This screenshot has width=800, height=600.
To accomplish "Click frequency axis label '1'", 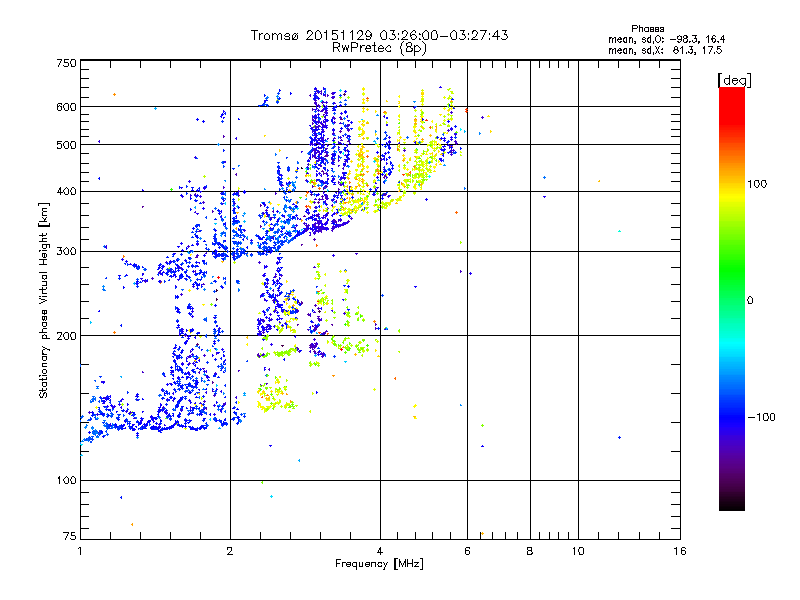I will click(x=80, y=551).
